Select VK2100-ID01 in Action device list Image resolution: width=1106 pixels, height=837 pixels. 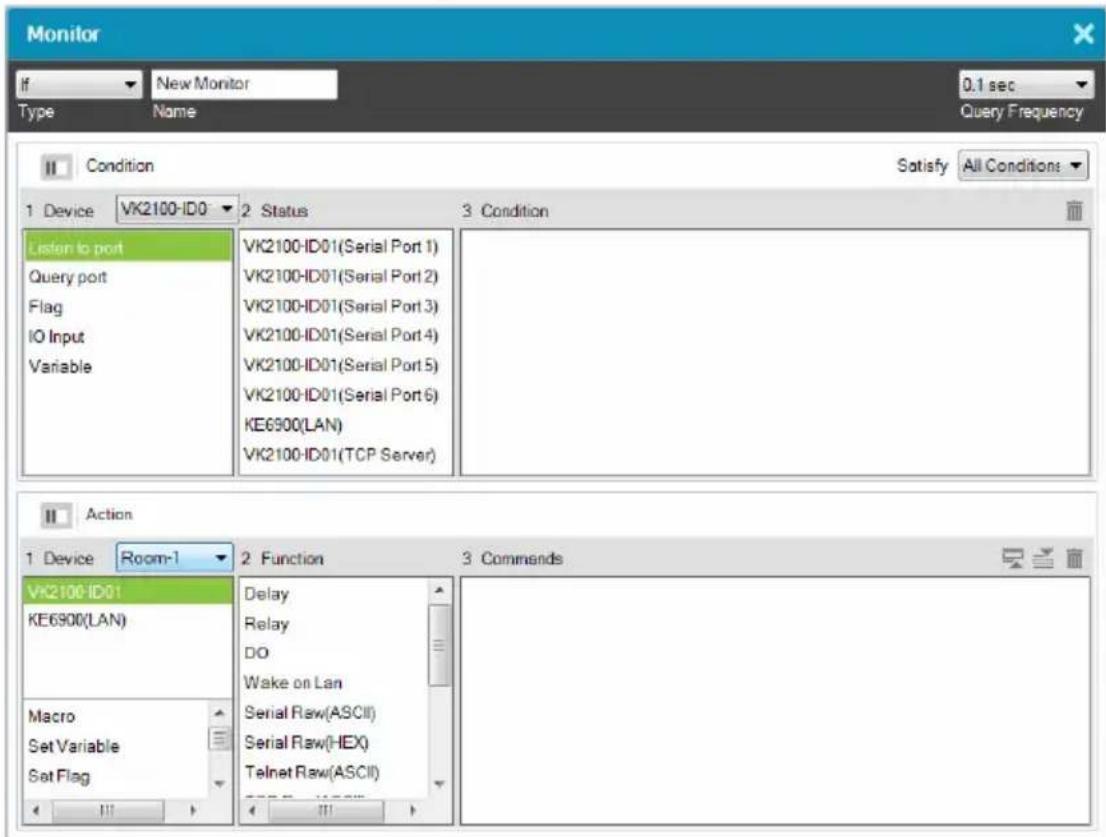pyautogui.click(x=128, y=592)
